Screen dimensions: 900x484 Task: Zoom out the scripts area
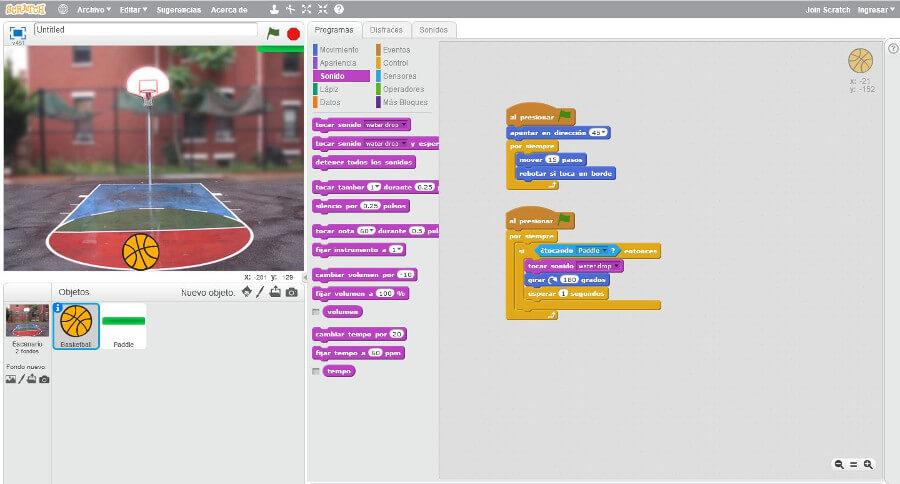839,464
